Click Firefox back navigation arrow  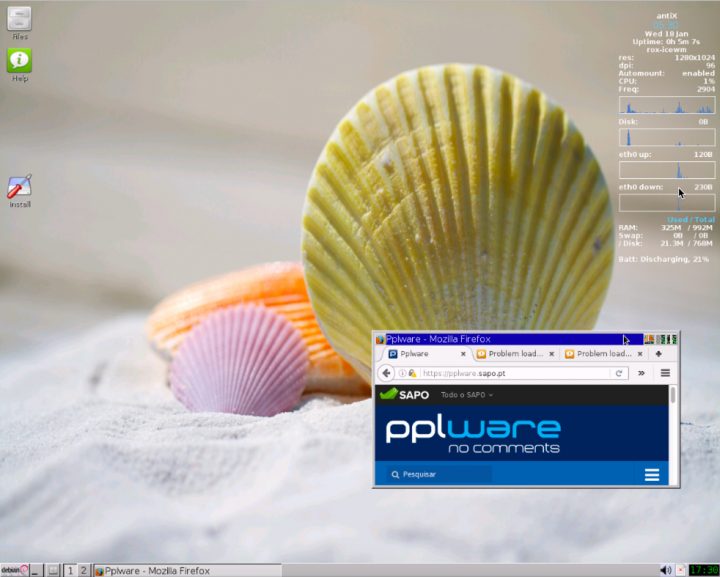(386, 373)
